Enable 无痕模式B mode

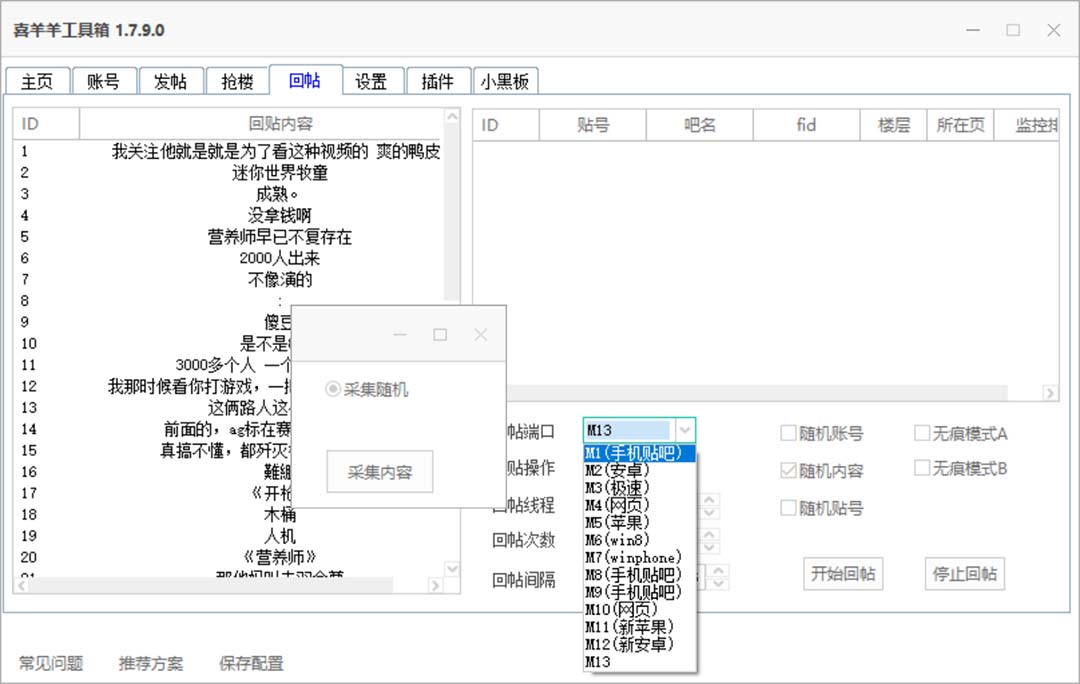point(921,465)
